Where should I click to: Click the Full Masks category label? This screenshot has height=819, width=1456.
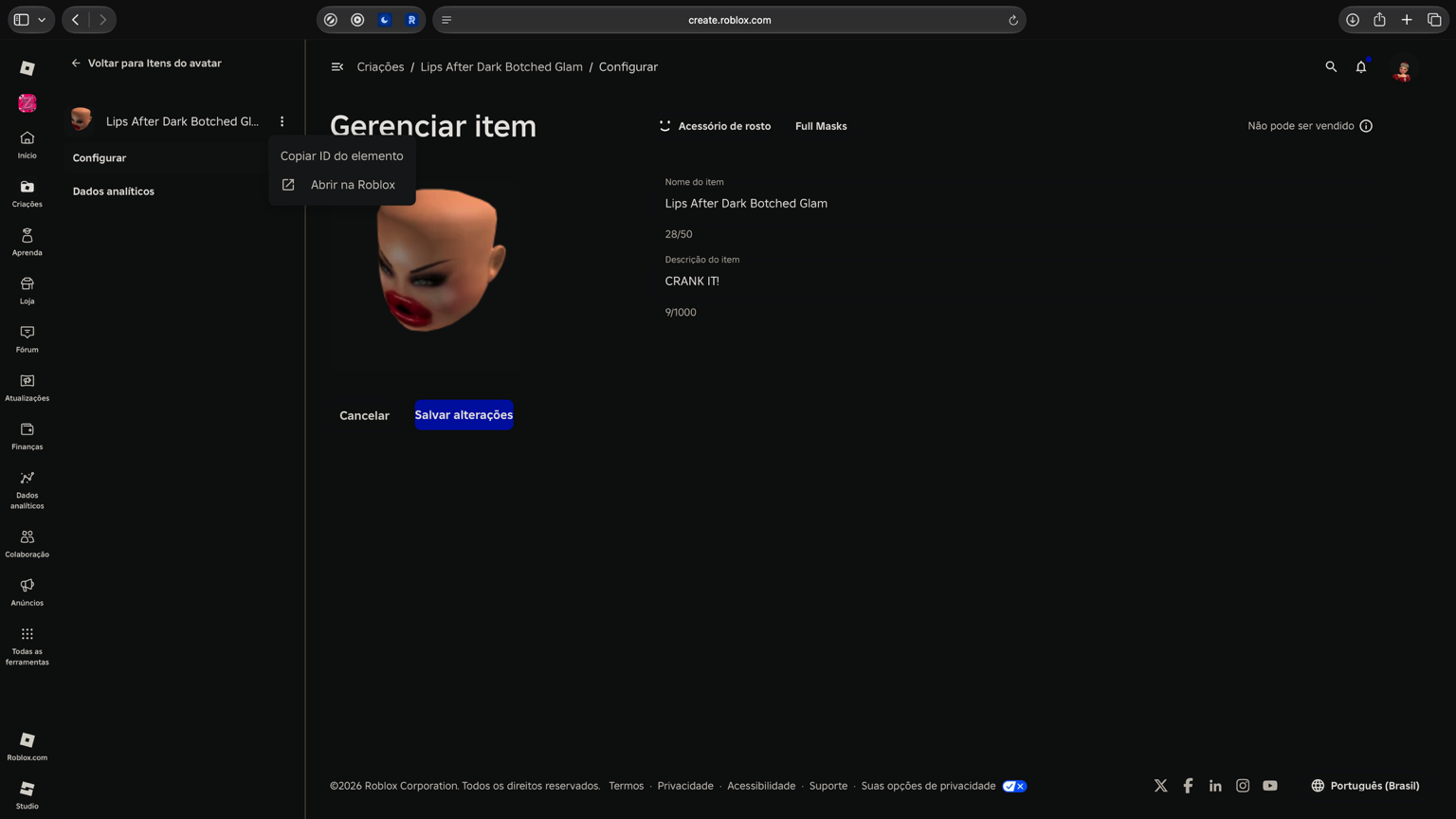click(x=821, y=126)
